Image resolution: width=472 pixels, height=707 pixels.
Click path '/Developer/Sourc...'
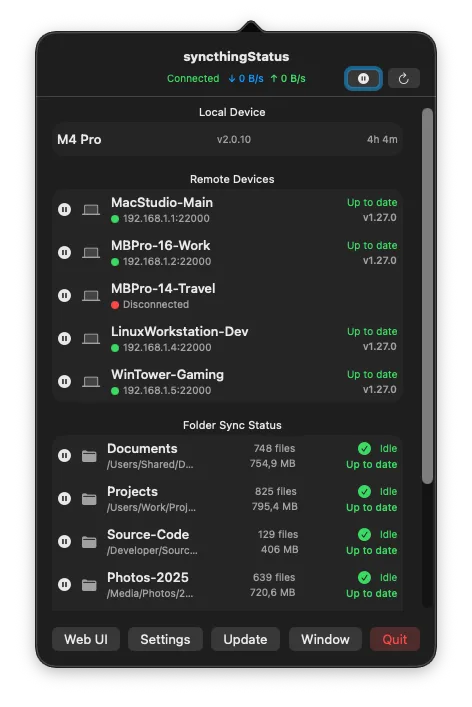(x=152, y=551)
